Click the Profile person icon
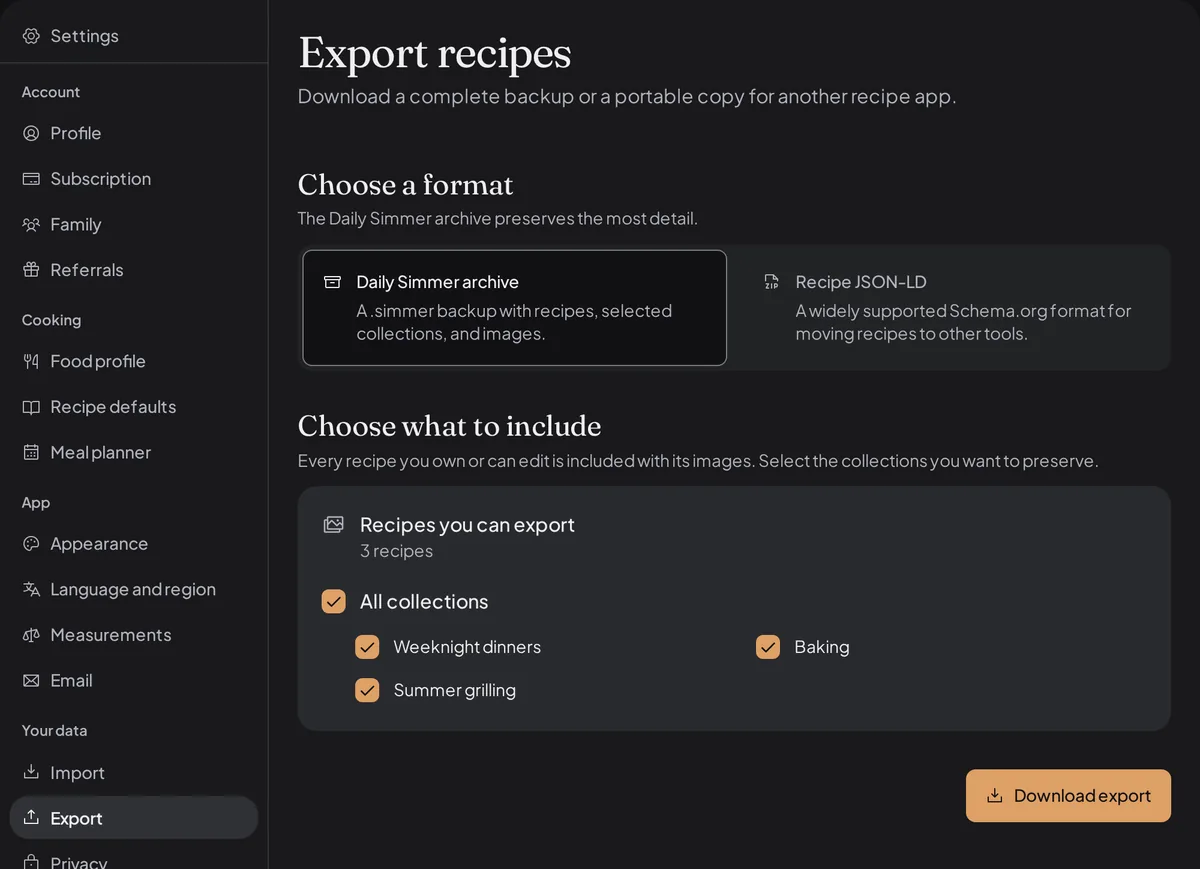1200x869 pixels. pyautogui.click(x=31, y=133)
